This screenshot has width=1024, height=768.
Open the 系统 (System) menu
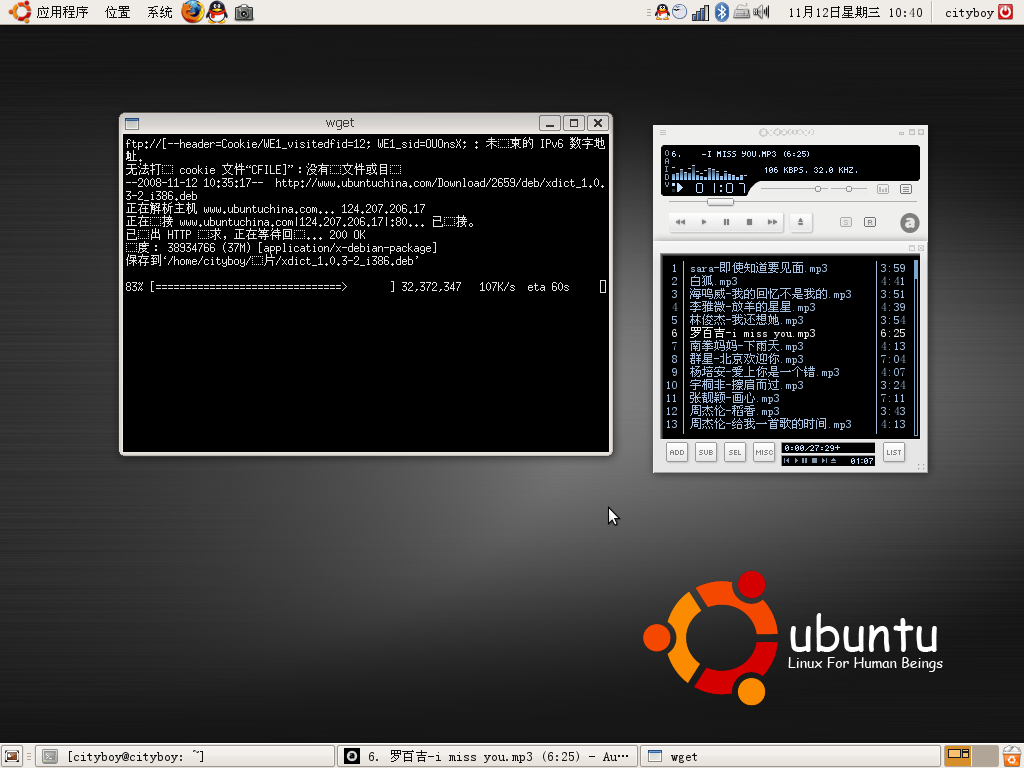tap(159, 12)
